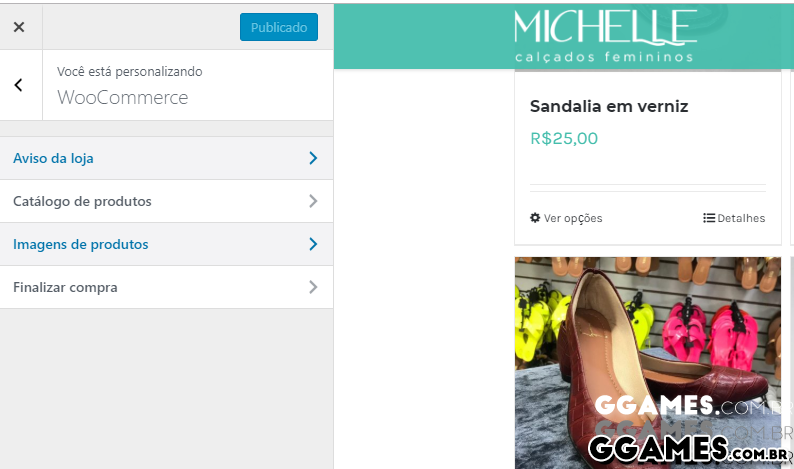The image size is (794, 469).
Task: Open the Imagens de produtos section
Action: (x=167, y=244)
